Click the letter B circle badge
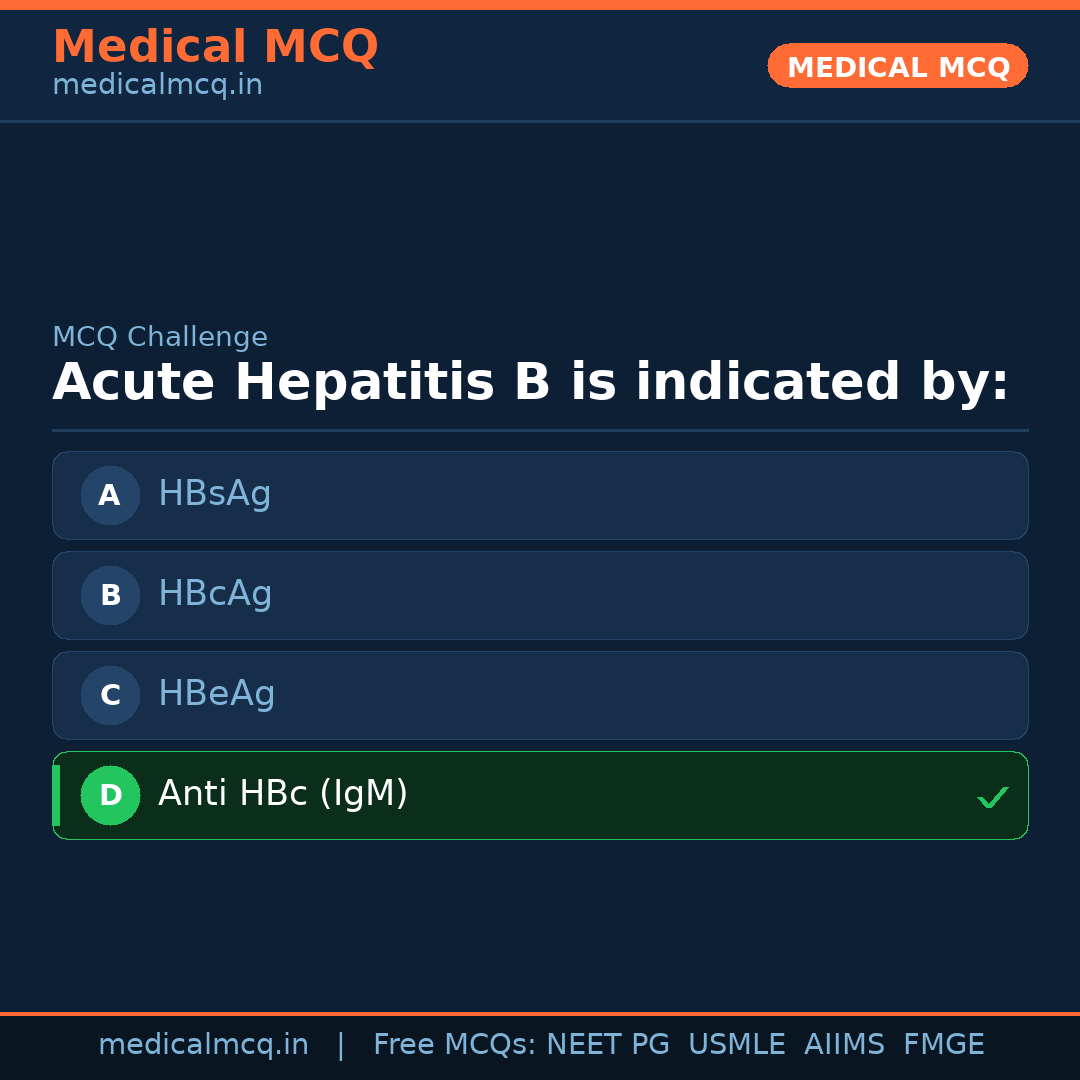This screenshot has width=1080, height=1080. tap(110, 595)
